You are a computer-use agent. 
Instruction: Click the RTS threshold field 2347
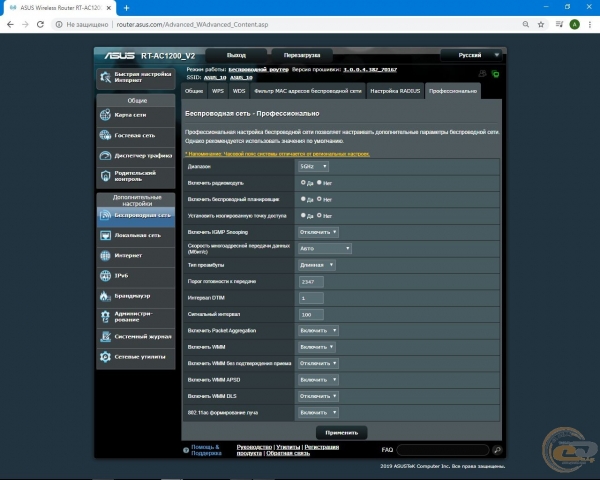click(x=311, y=282)
